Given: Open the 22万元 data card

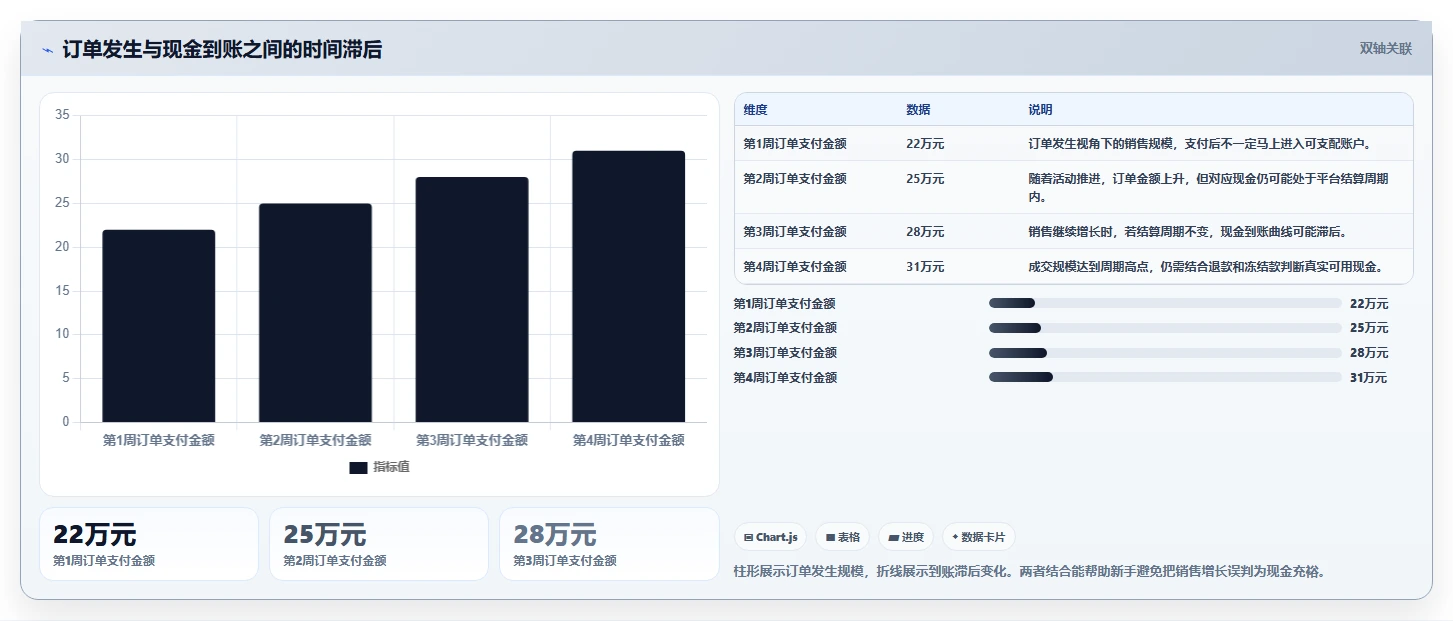Looking at the screenshot, I should pyautogui.click(x=148, y=544).
